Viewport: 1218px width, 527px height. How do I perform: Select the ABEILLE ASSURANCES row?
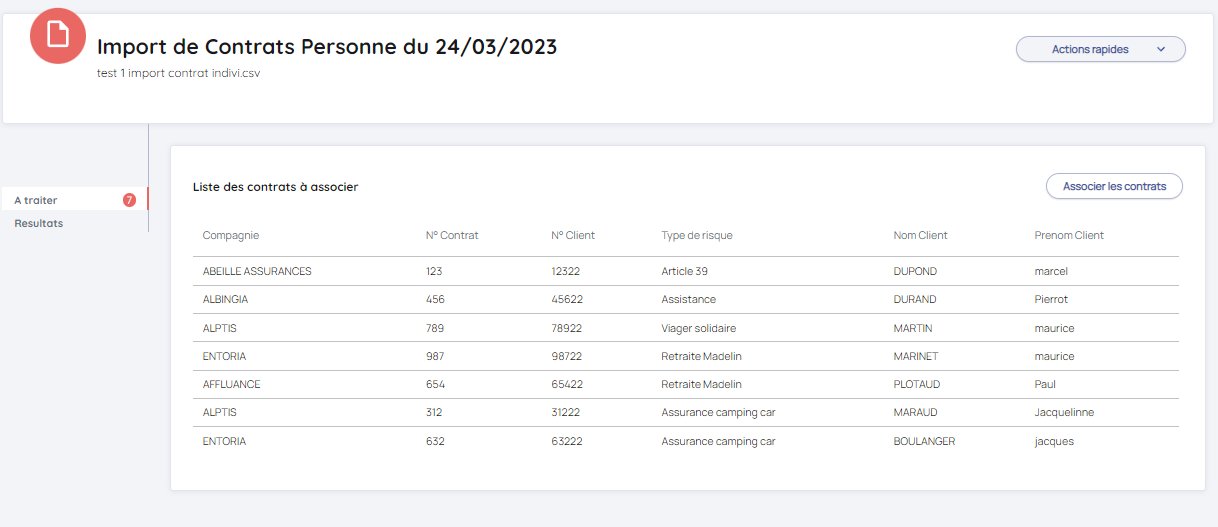point(257,271)
